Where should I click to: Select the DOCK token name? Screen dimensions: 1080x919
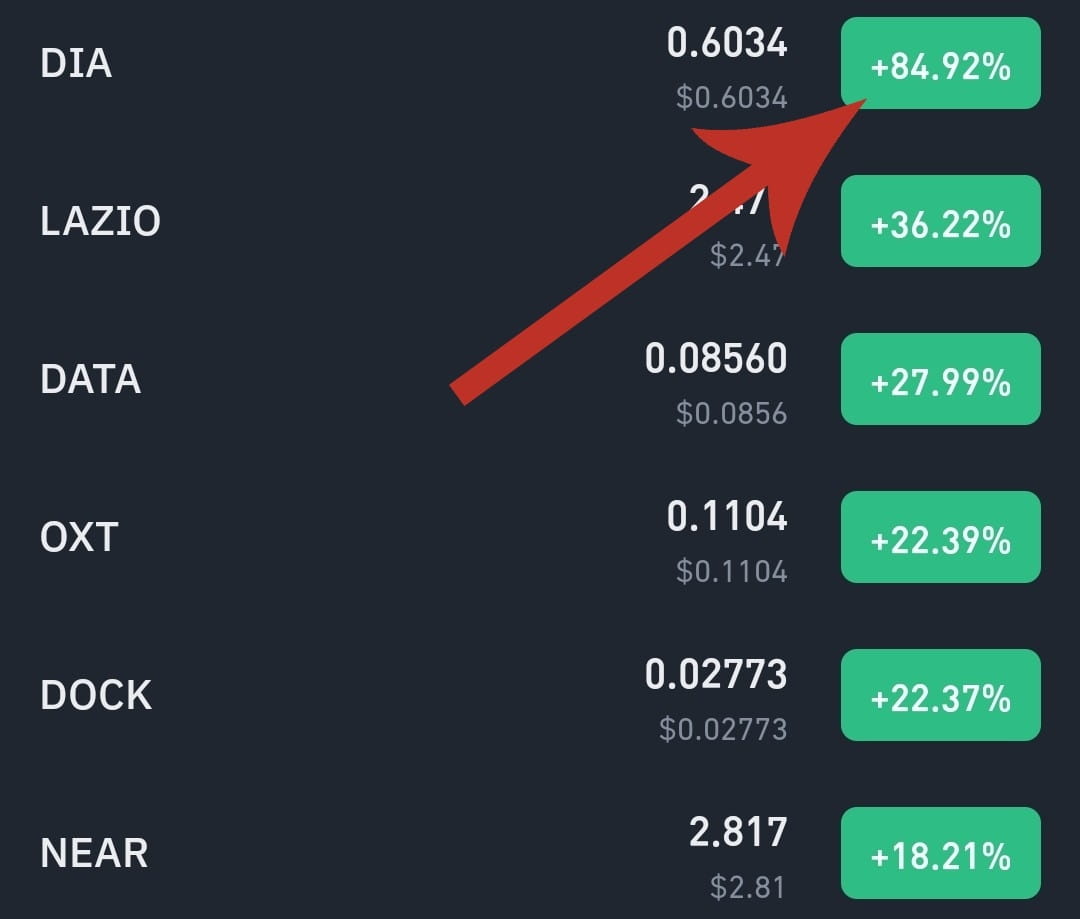pyautogui.click(x=96, y=694)
